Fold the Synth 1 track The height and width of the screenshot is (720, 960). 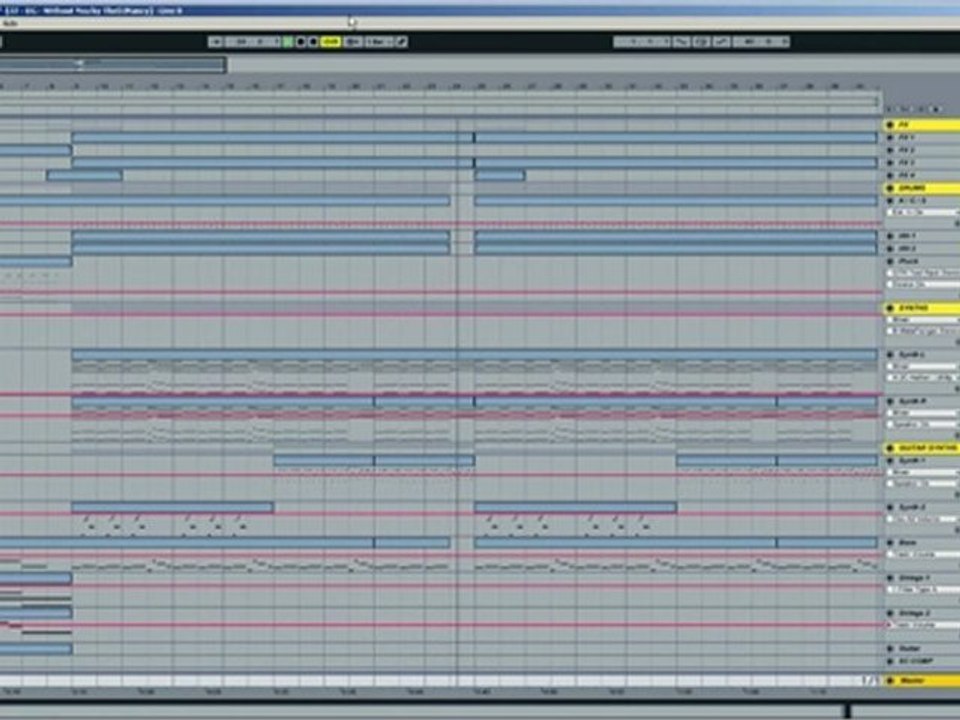[890, 460]
